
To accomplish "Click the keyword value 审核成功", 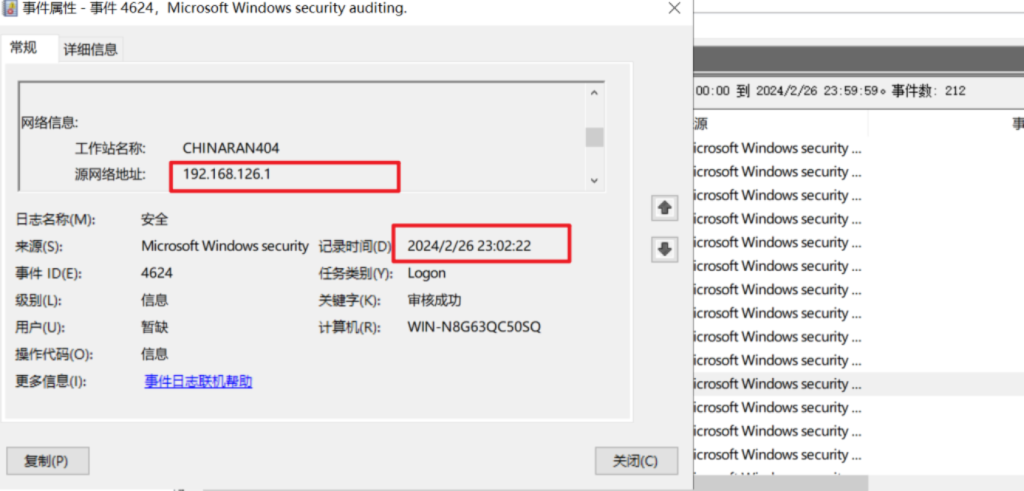I will click(434, 300).
